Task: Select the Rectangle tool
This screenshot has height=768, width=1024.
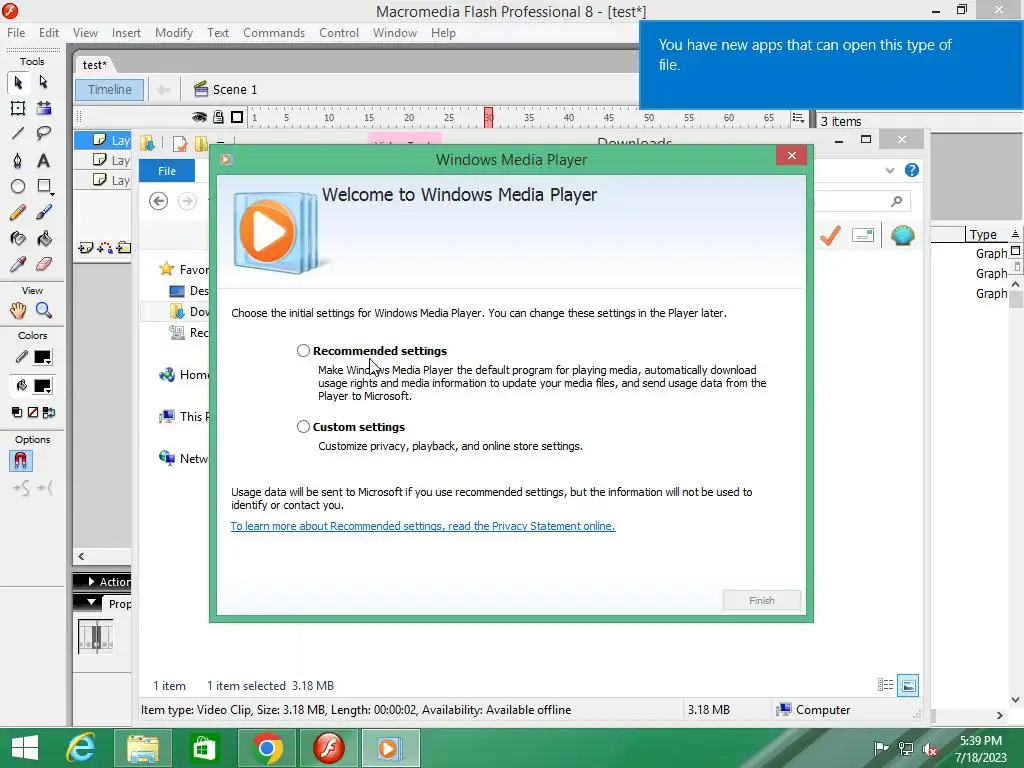Action: point(44,187)
